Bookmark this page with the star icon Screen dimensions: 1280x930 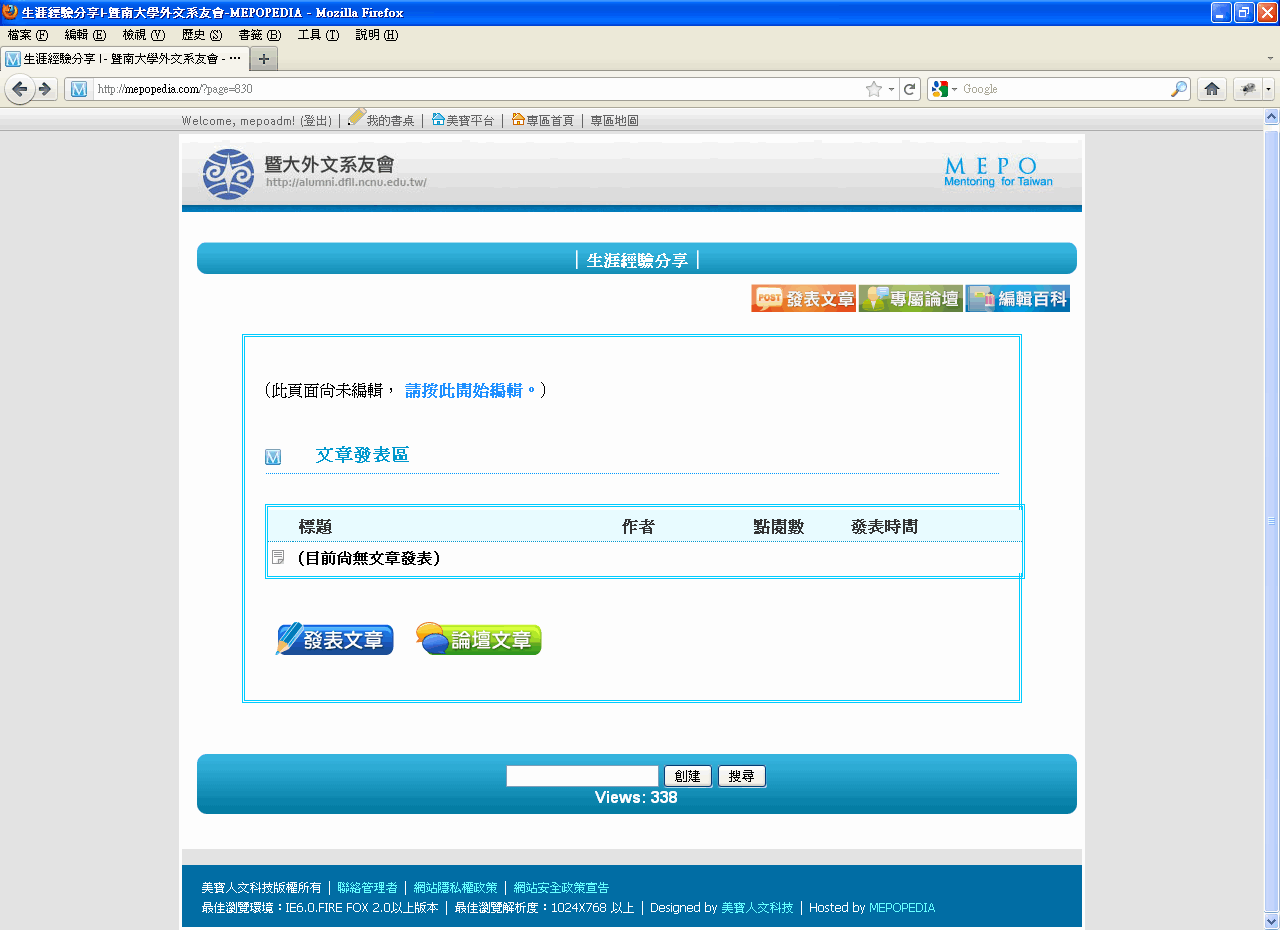(x=873, y=89)
